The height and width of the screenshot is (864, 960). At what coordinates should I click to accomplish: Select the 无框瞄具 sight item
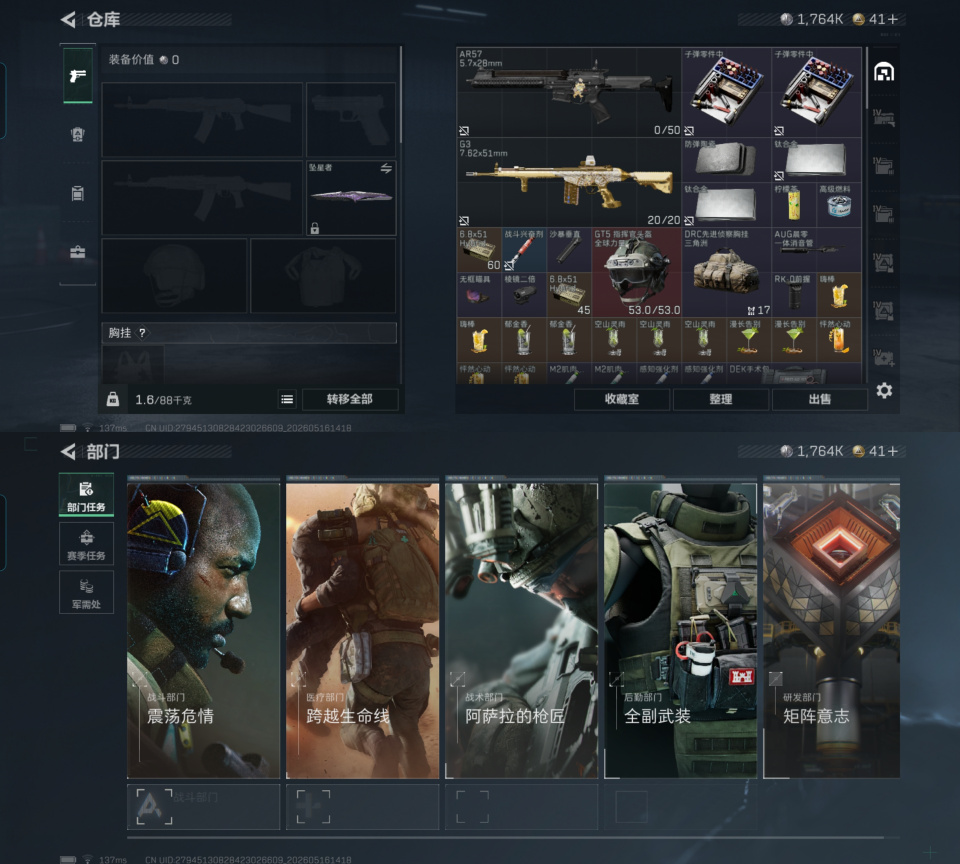[479, 295]
